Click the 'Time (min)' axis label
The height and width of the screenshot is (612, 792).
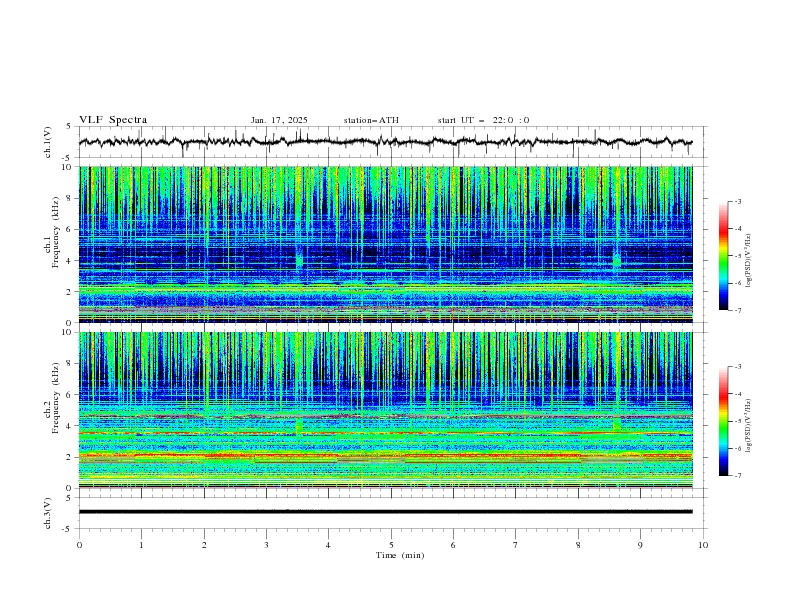coord(400,555)
